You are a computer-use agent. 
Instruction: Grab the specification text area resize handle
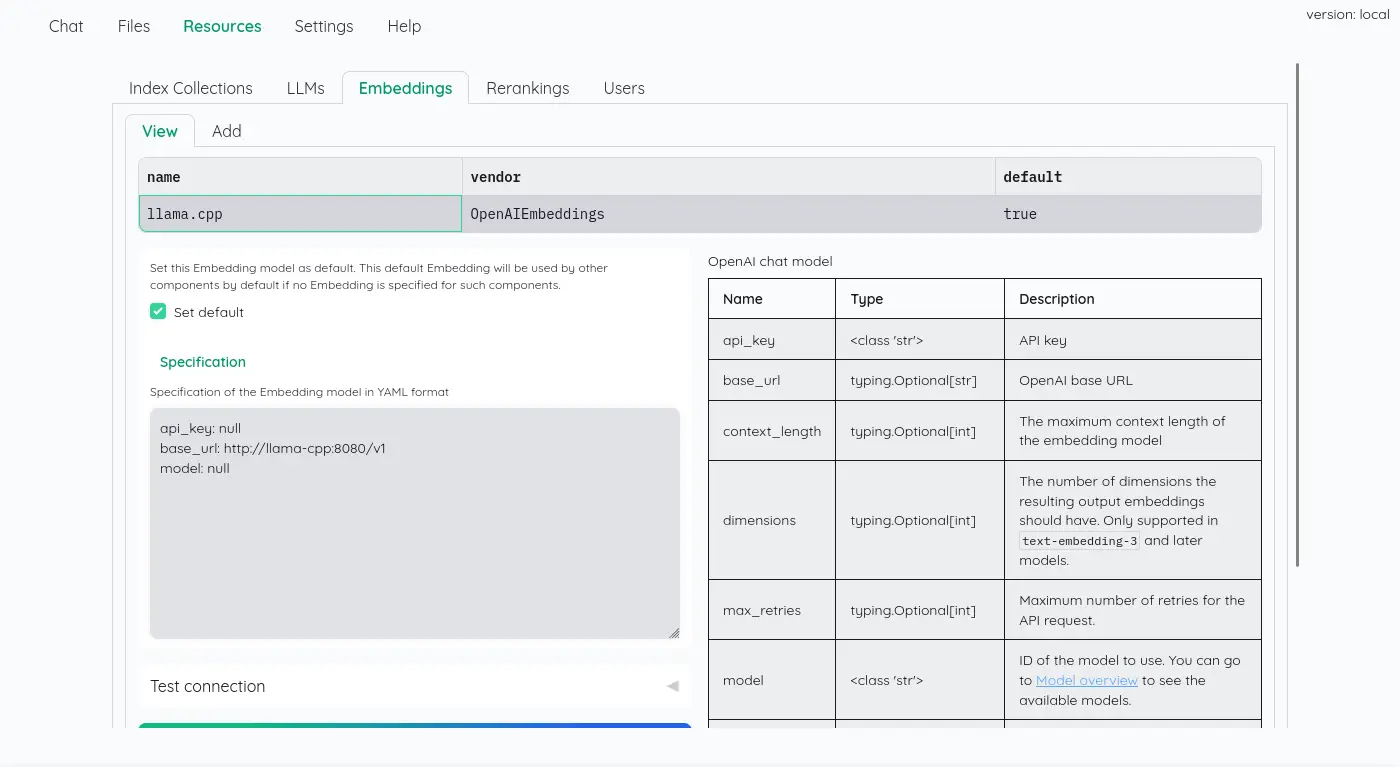pos(674,632)
